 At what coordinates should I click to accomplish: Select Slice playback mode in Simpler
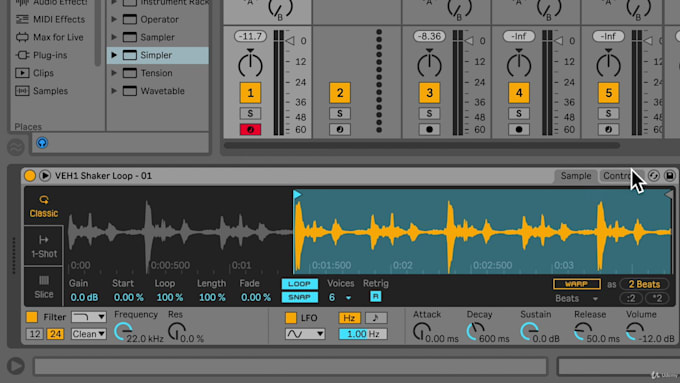coord(43,286)
